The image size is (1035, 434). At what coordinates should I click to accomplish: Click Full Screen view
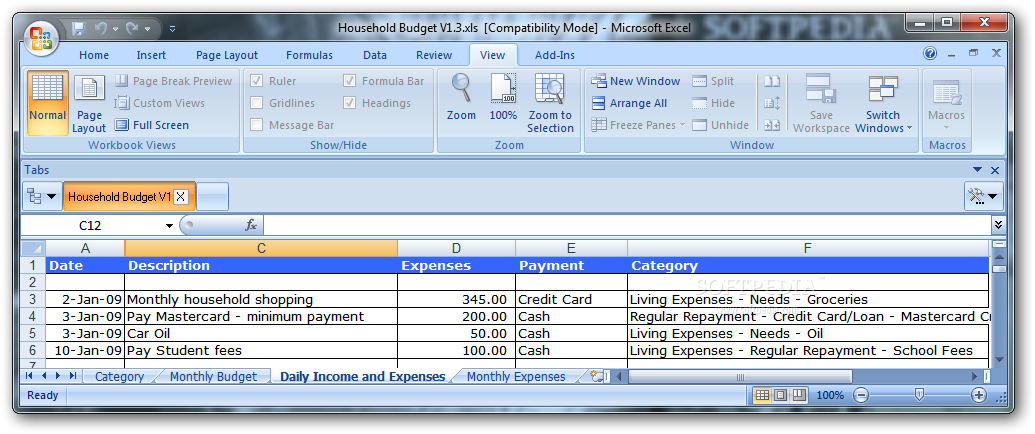coord(152,125)
